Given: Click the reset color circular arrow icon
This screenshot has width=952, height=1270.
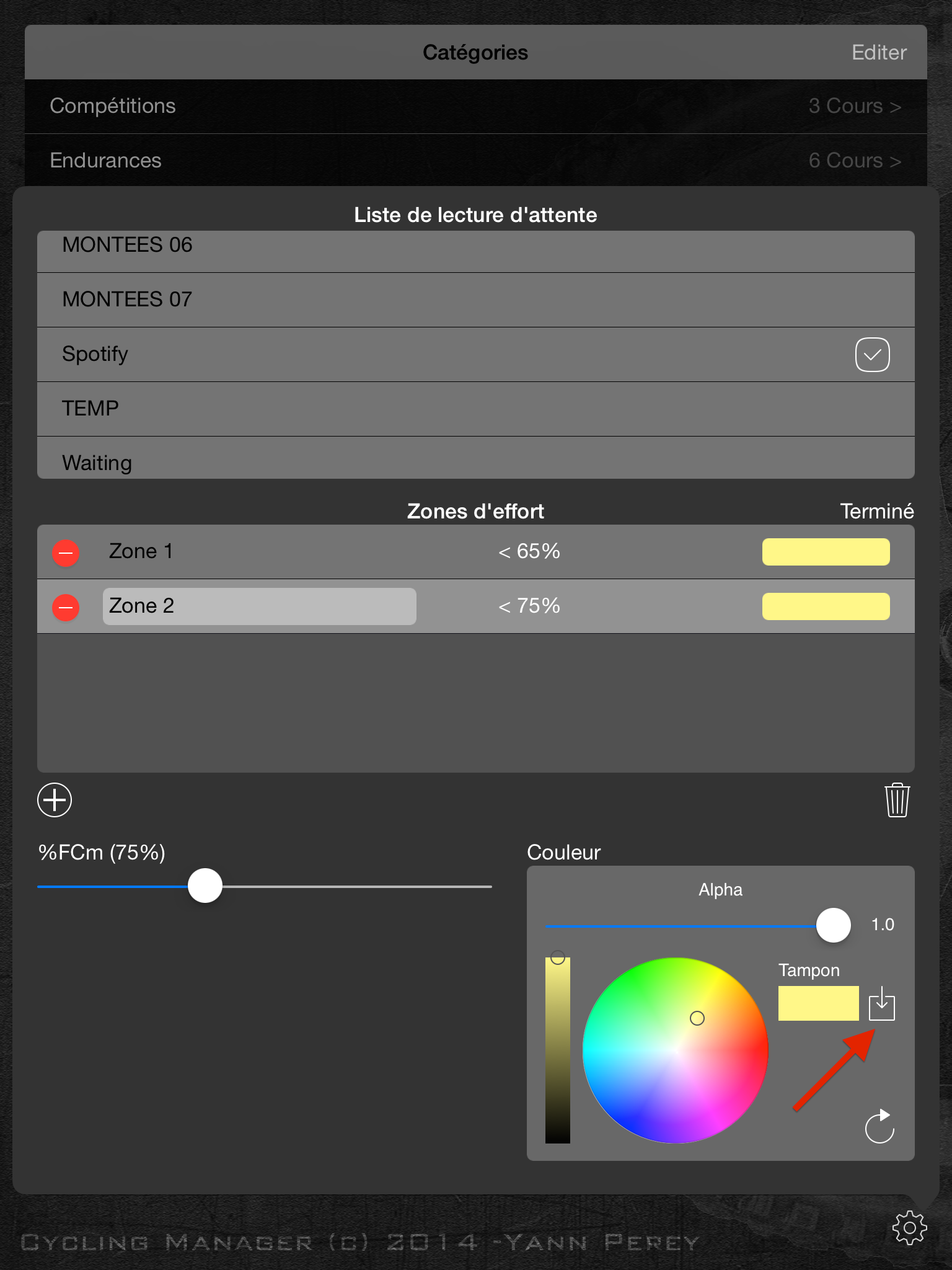Looking at the screenshot, I should 879,1126.
